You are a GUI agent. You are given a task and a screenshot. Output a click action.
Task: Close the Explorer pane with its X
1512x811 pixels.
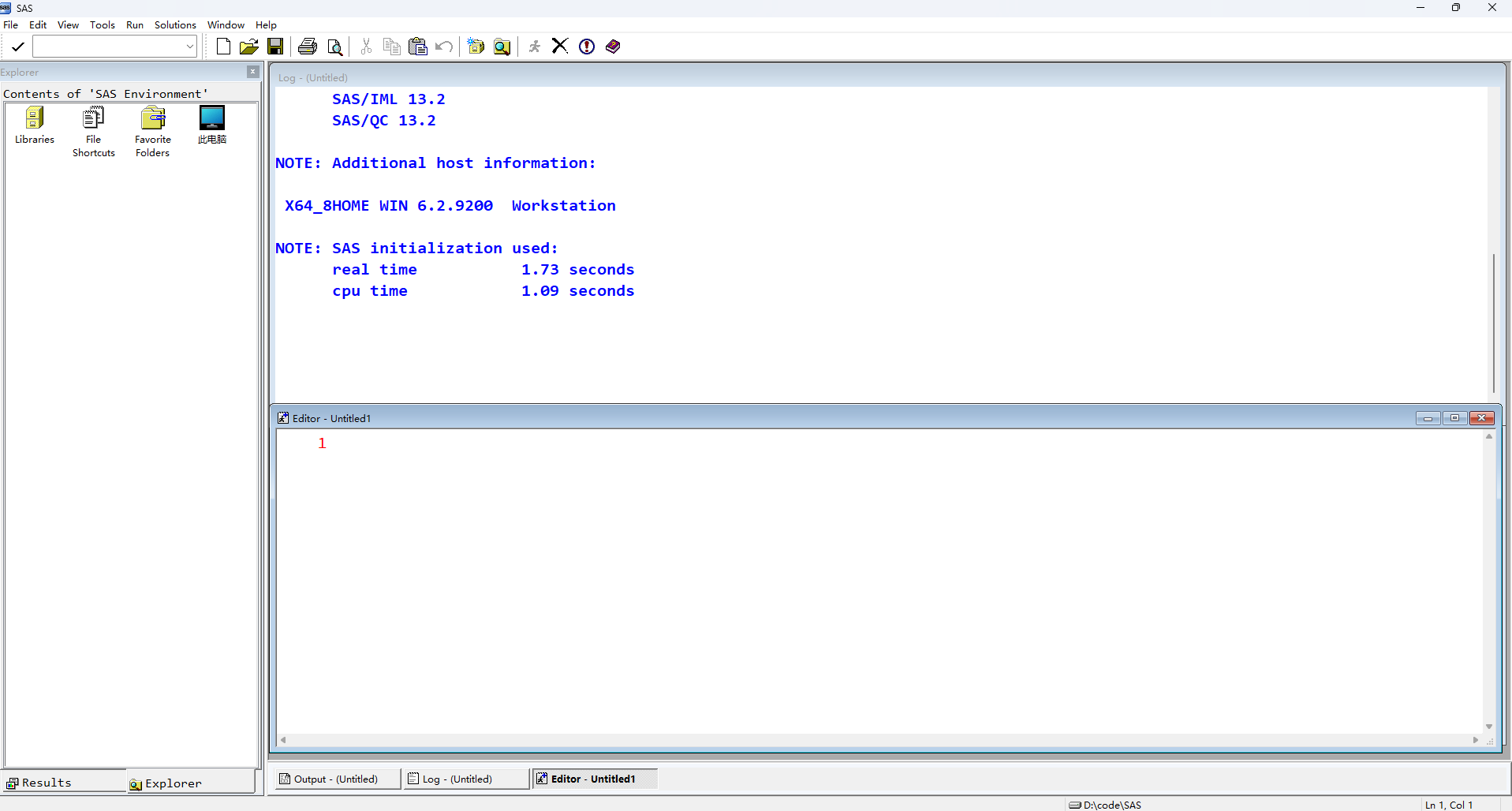pyautogui.click(x=253, y=72)
